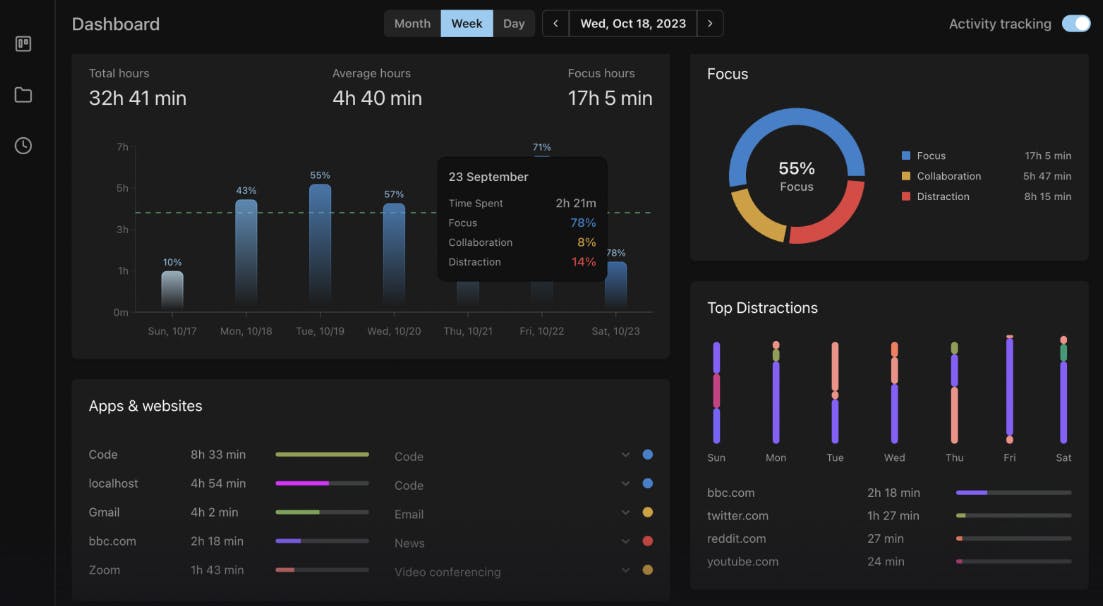Expand the Code row category dropdown

point(625,455)
